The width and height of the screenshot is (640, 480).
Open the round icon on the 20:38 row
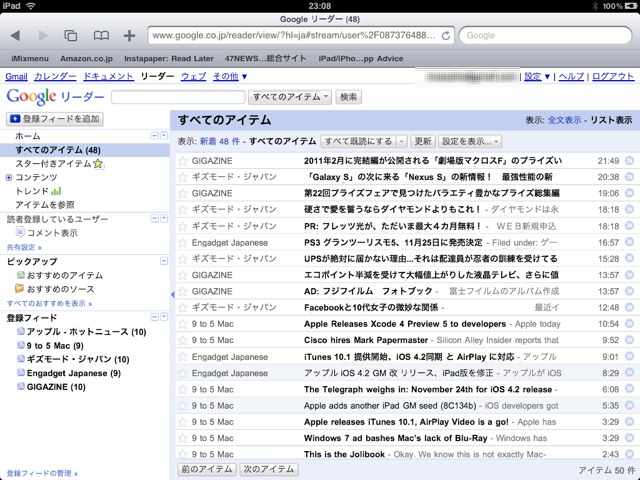pyautogui.click(x=629, y=177)
